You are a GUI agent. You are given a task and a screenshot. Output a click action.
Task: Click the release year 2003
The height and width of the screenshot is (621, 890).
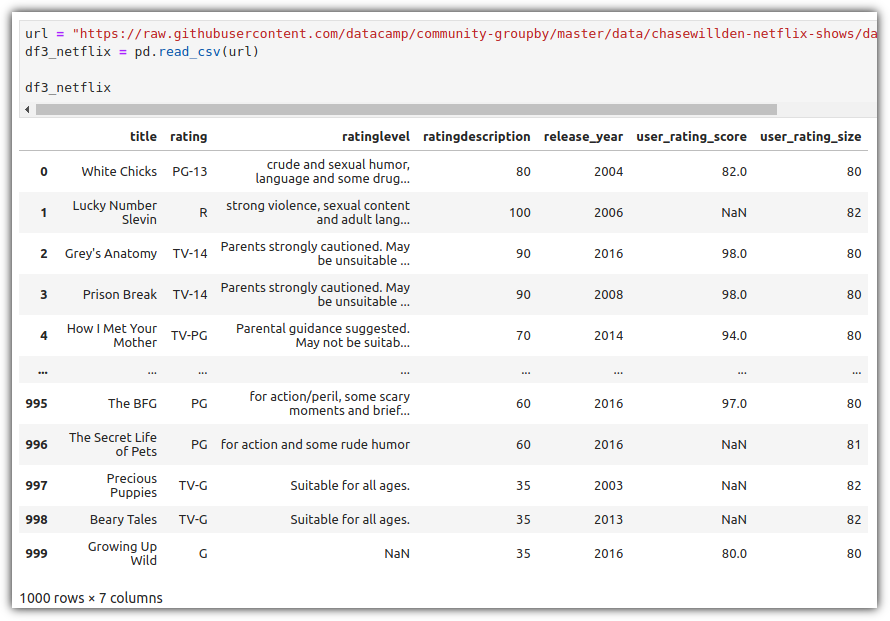[608, 485]
